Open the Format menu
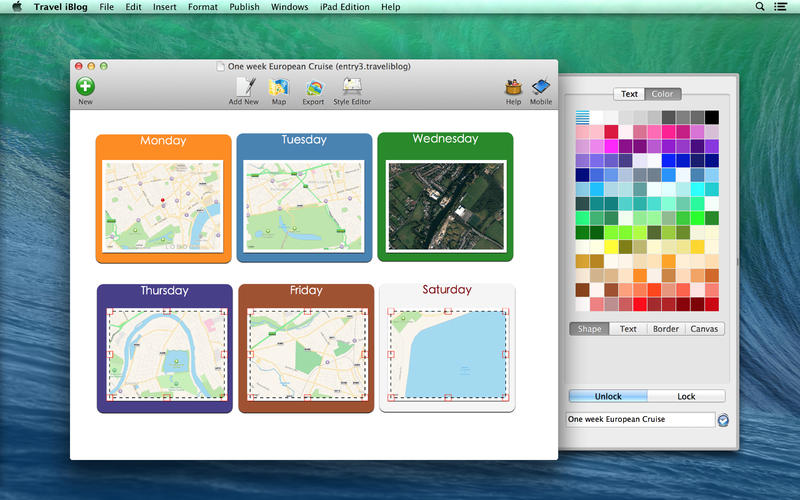 pyautogui.click(x=203, y=7)
